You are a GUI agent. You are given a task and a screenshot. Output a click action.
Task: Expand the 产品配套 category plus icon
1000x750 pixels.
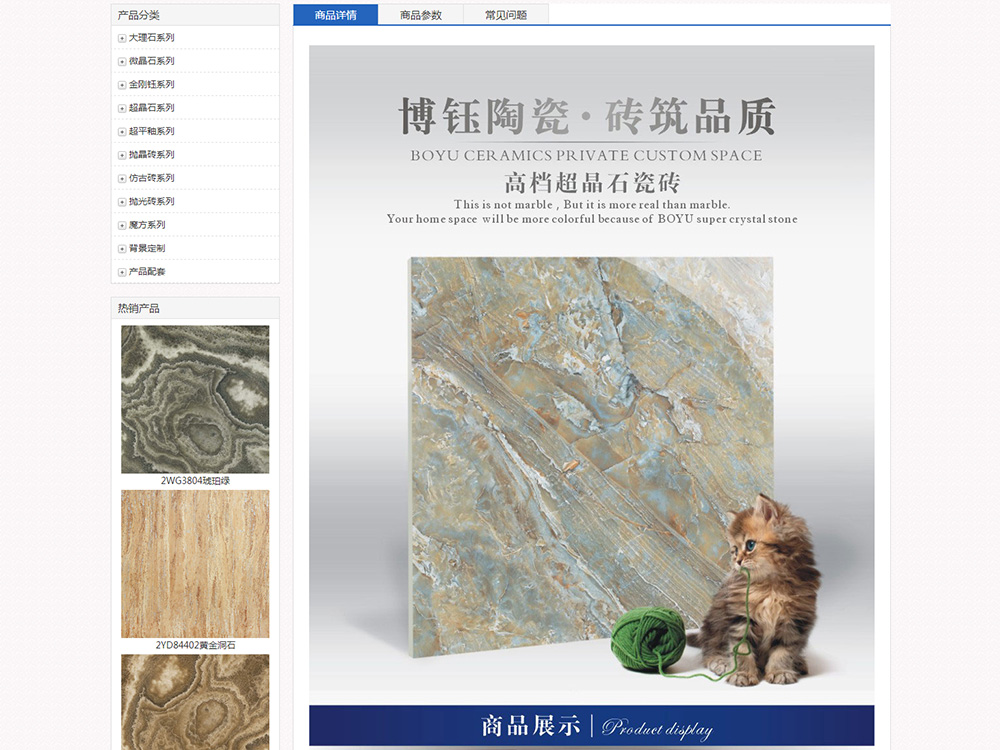click(122, 272)
